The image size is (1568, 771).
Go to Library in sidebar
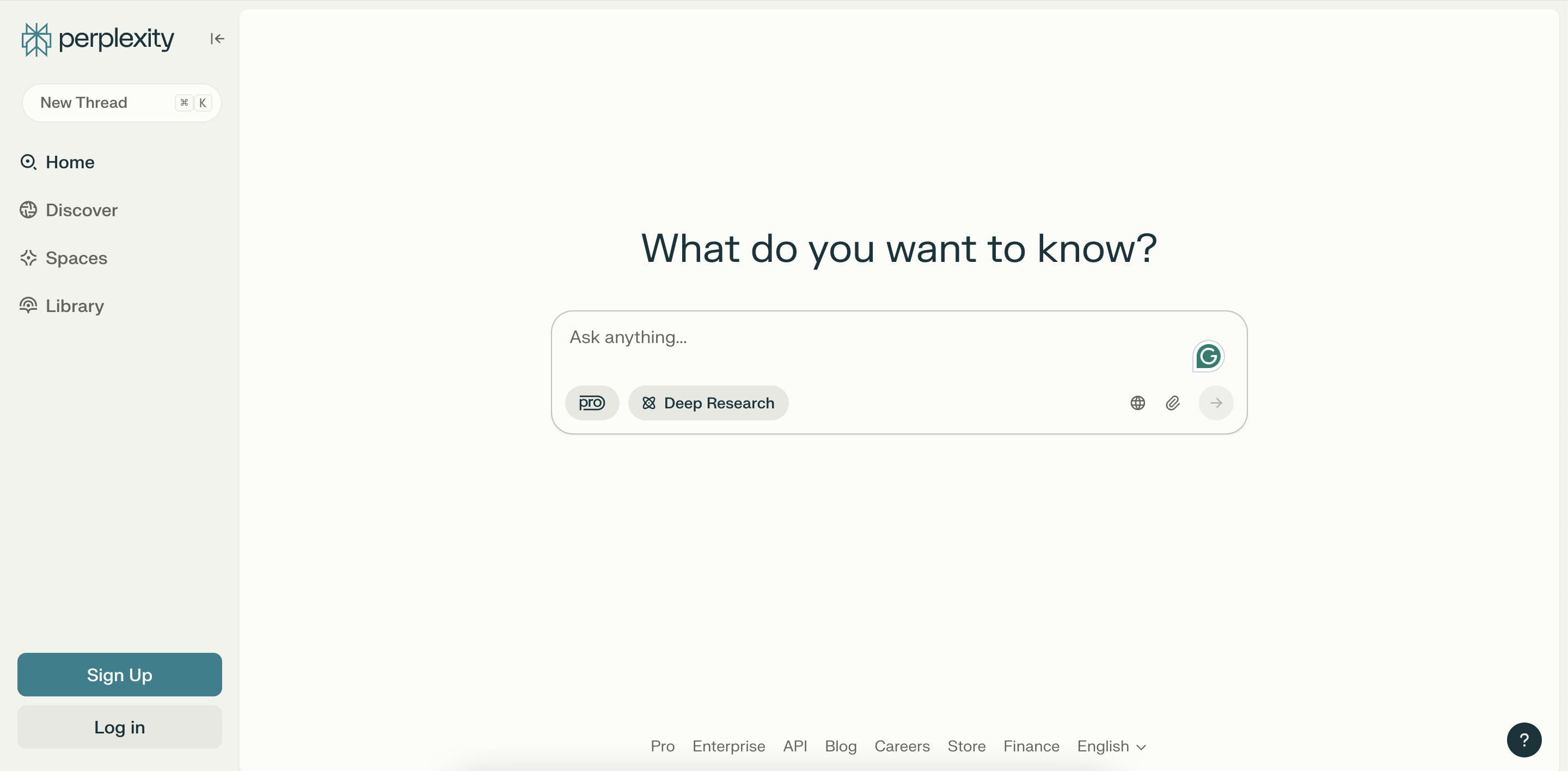pyautogui.click(x=74, y=306)
